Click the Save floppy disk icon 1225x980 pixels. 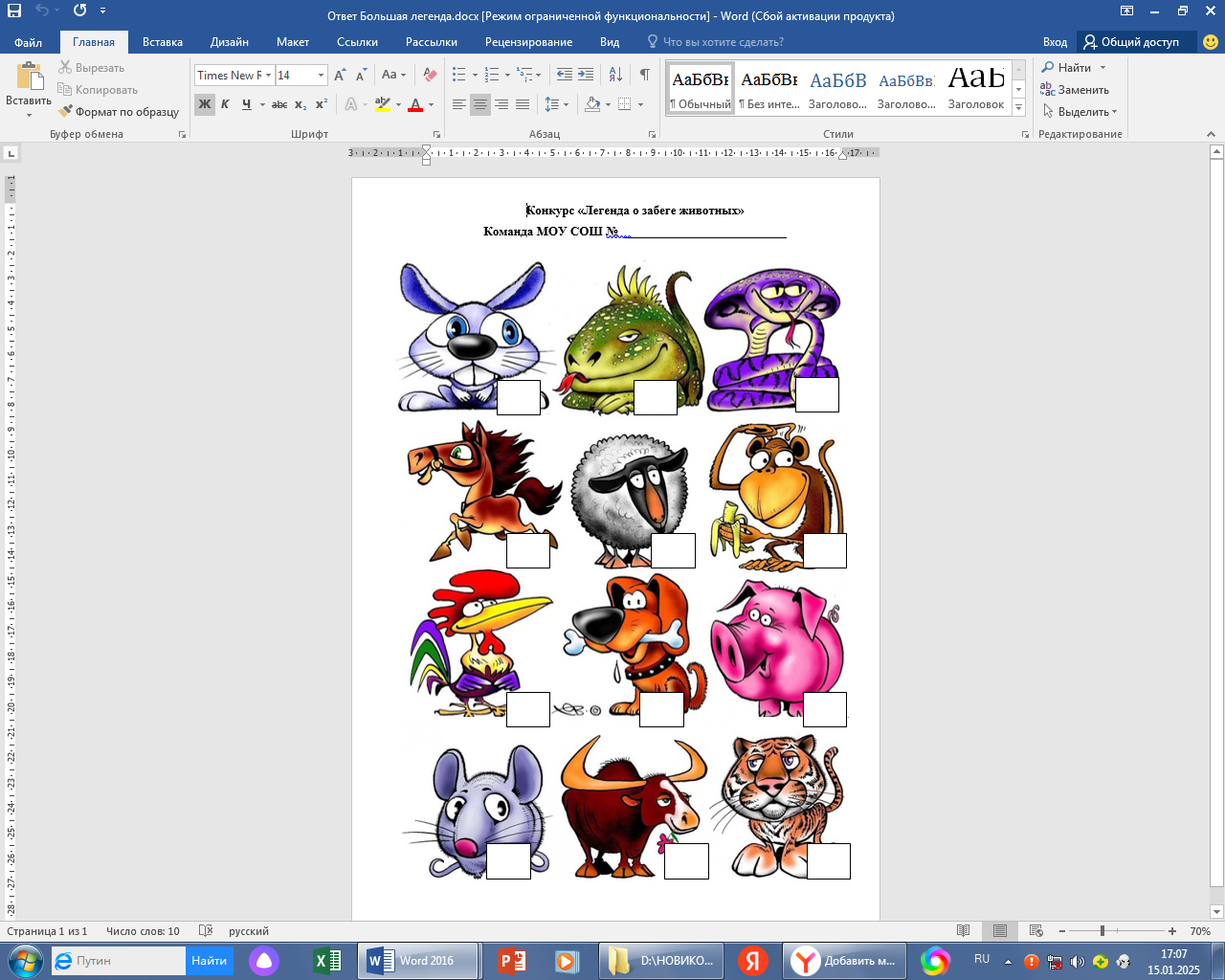click(x=14, y=11)
